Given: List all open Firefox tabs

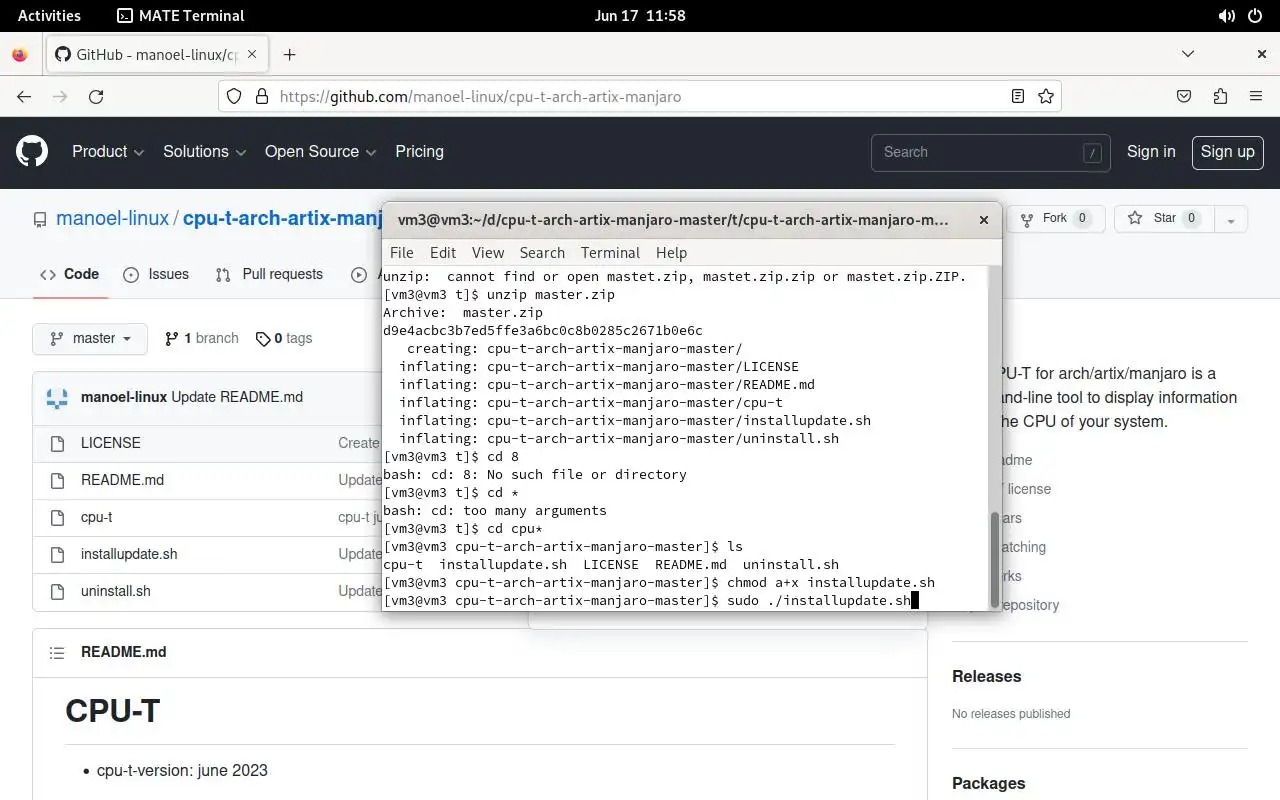Looking at the screenshot, I should pyautogui.click(x=1188, y=54).
